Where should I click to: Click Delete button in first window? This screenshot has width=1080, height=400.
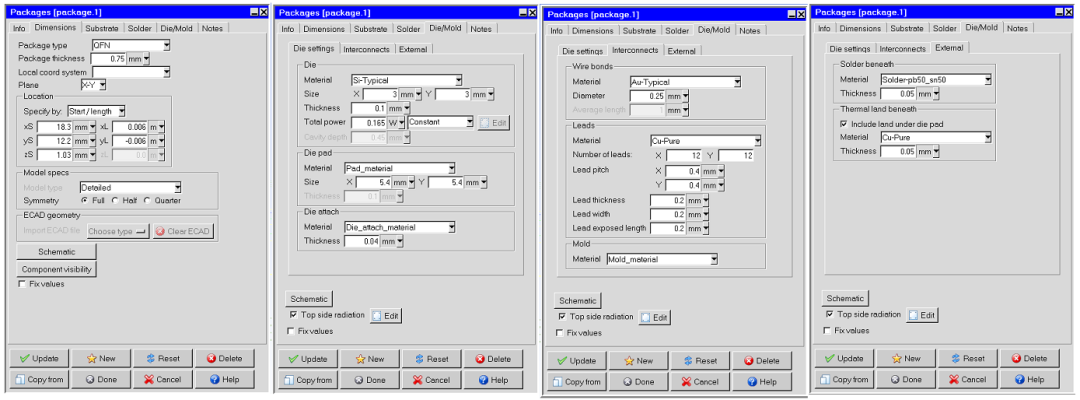(x=225, y=359)
